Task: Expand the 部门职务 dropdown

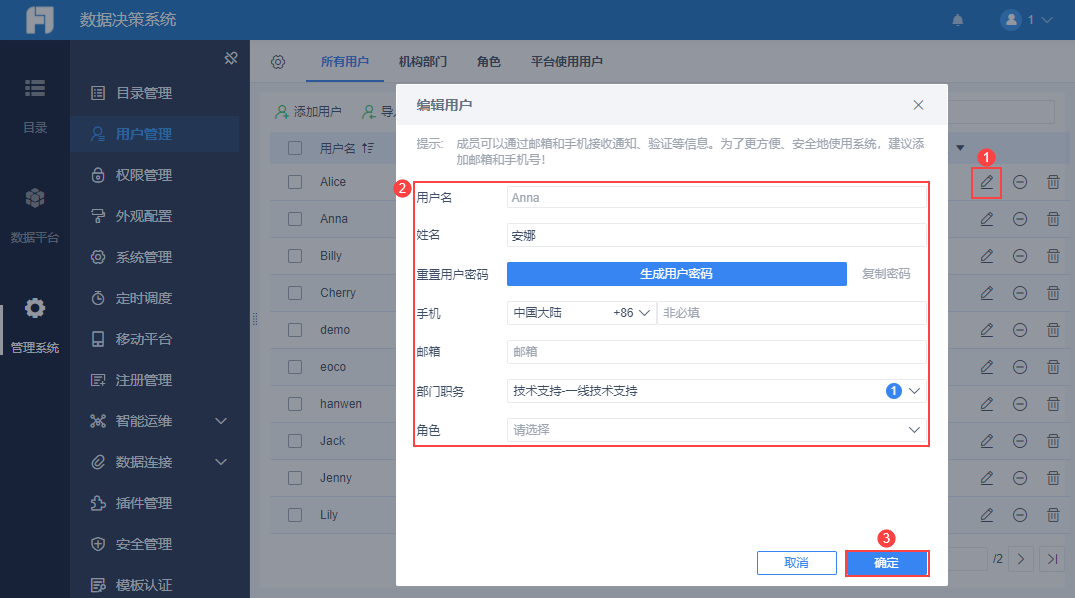Action: click(914, 391)
